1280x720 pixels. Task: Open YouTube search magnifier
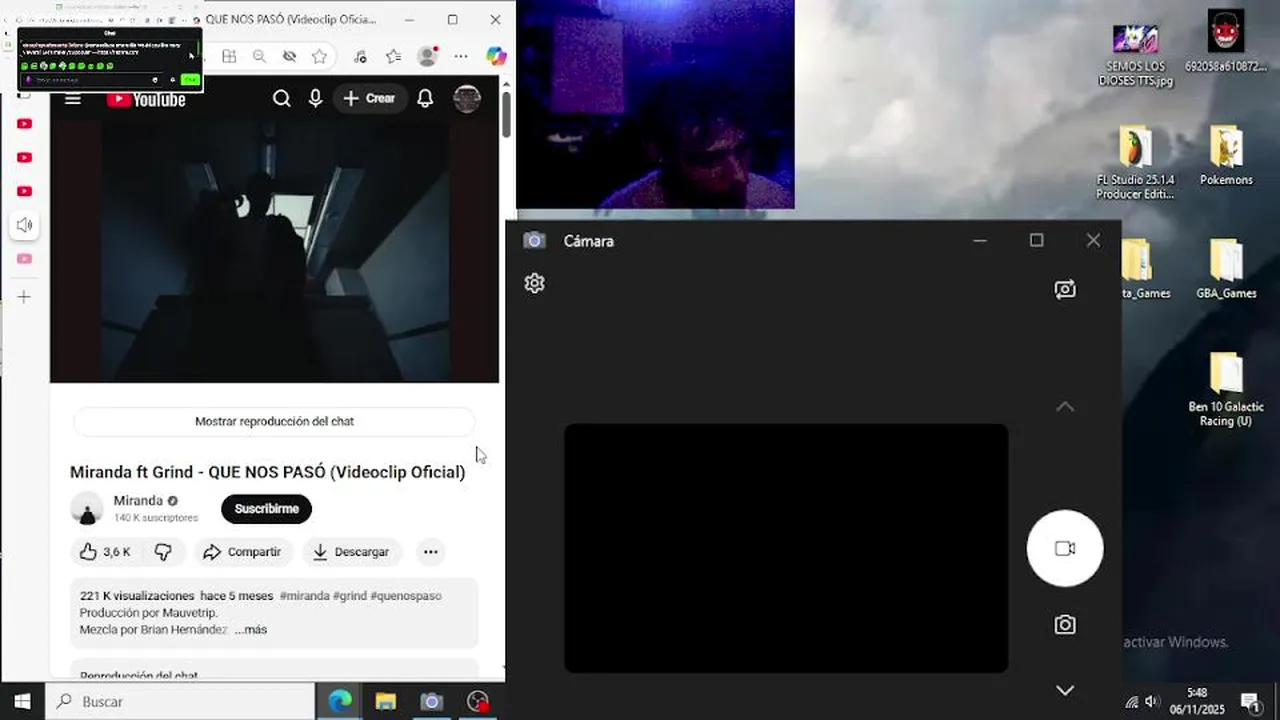pos(282,98)
